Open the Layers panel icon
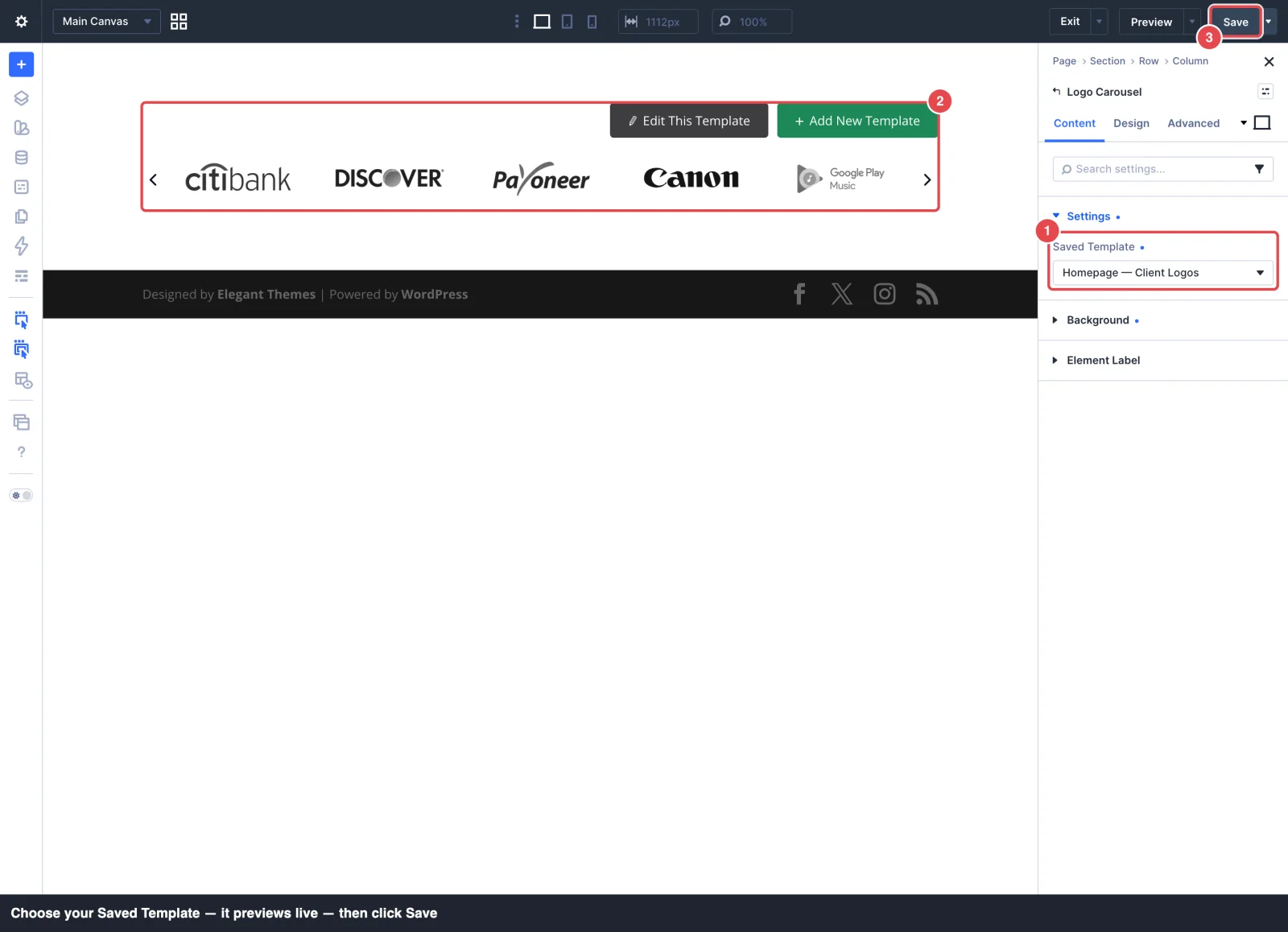The width and height of the screenshot is (1288, 932). [x=22, y=98]
